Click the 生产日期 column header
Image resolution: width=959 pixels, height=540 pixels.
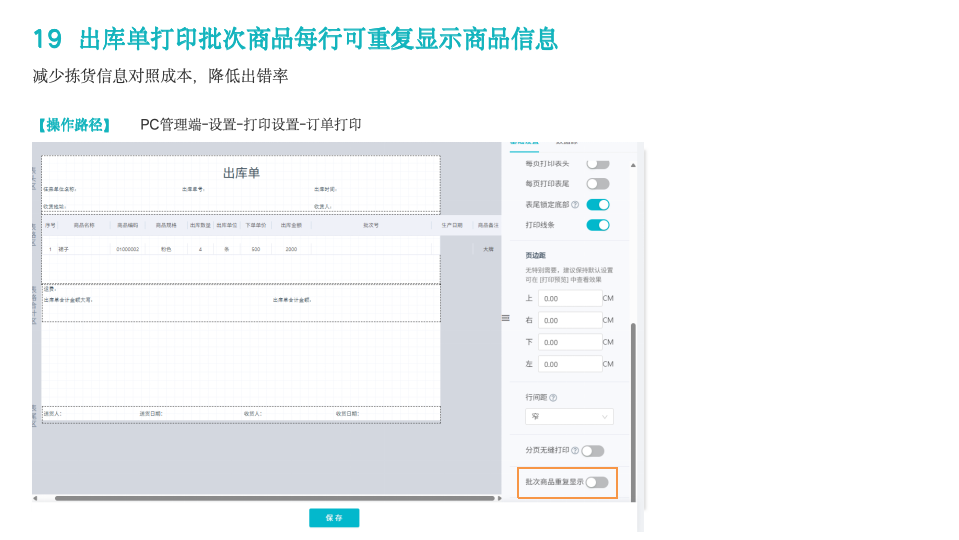pyautogui.click(x=452, y=225)
